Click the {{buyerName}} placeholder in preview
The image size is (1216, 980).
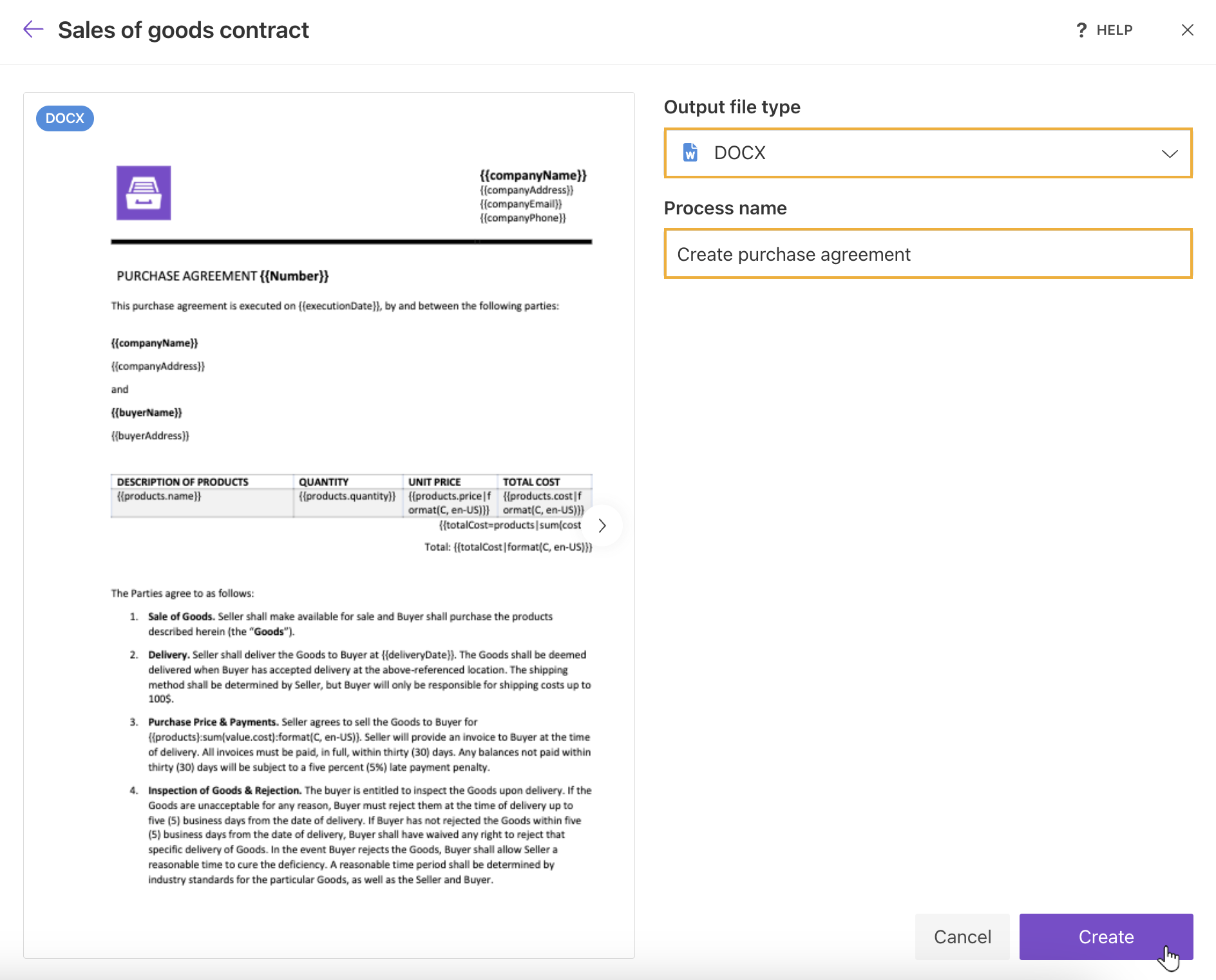pos(147,413)
